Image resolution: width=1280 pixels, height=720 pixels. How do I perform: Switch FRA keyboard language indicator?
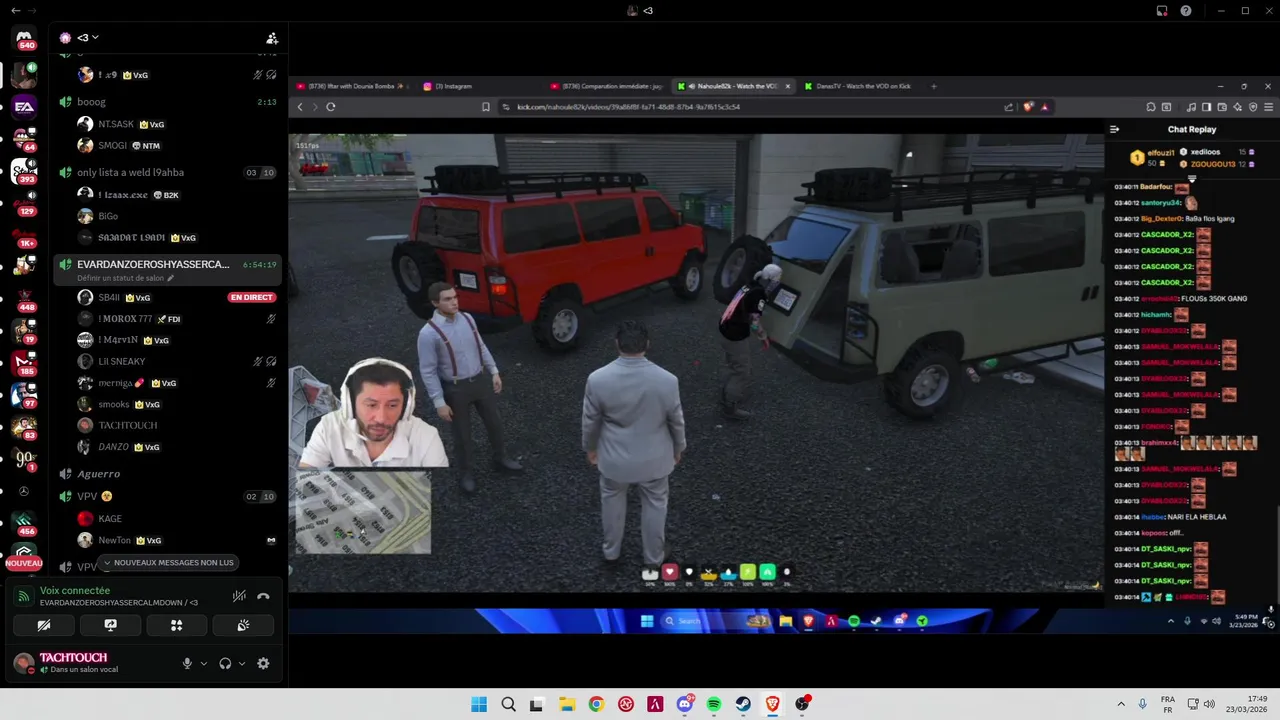point(1168,704)
